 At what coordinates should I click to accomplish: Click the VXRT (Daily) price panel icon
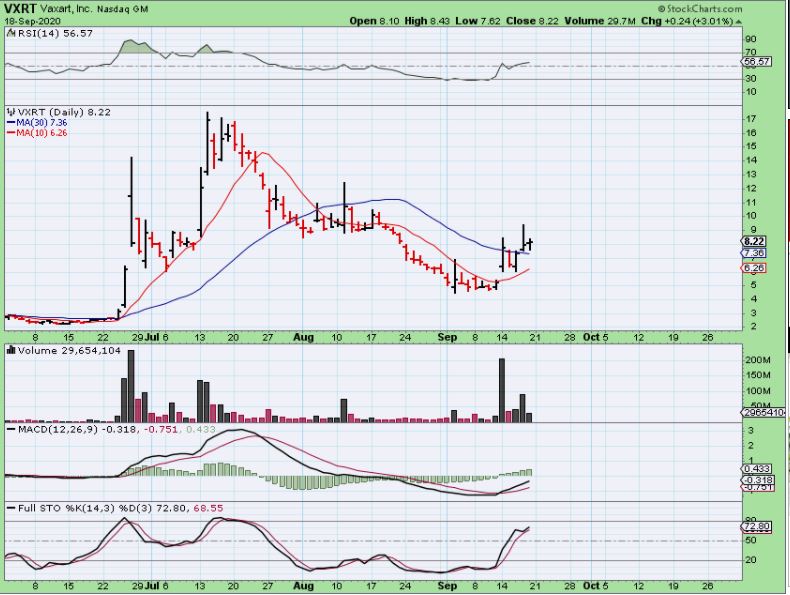[12, 112]
